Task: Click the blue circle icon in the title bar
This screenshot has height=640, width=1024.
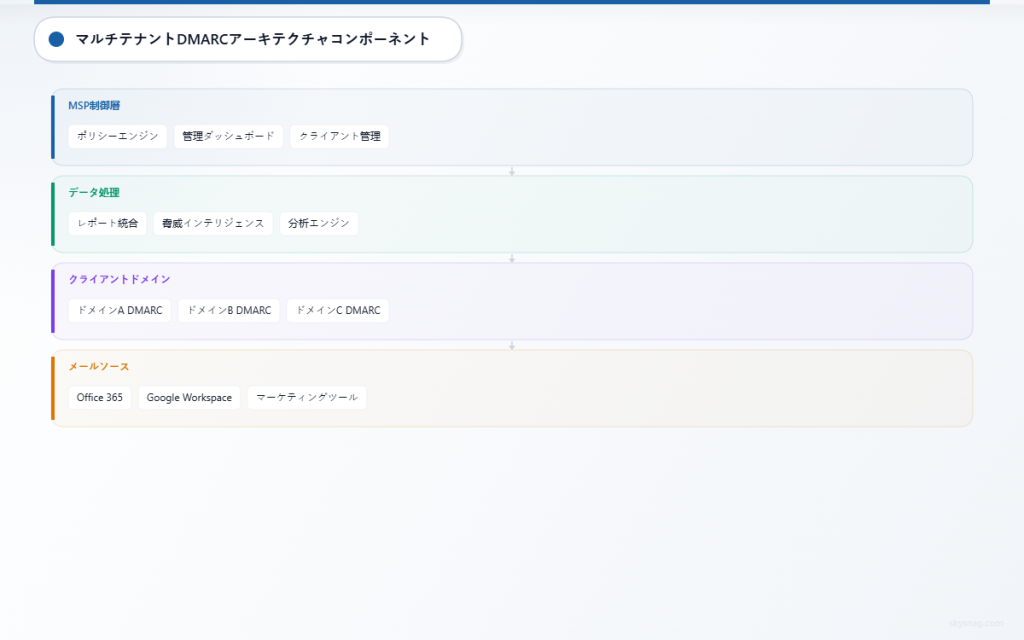Action: [x=56, y=39]
